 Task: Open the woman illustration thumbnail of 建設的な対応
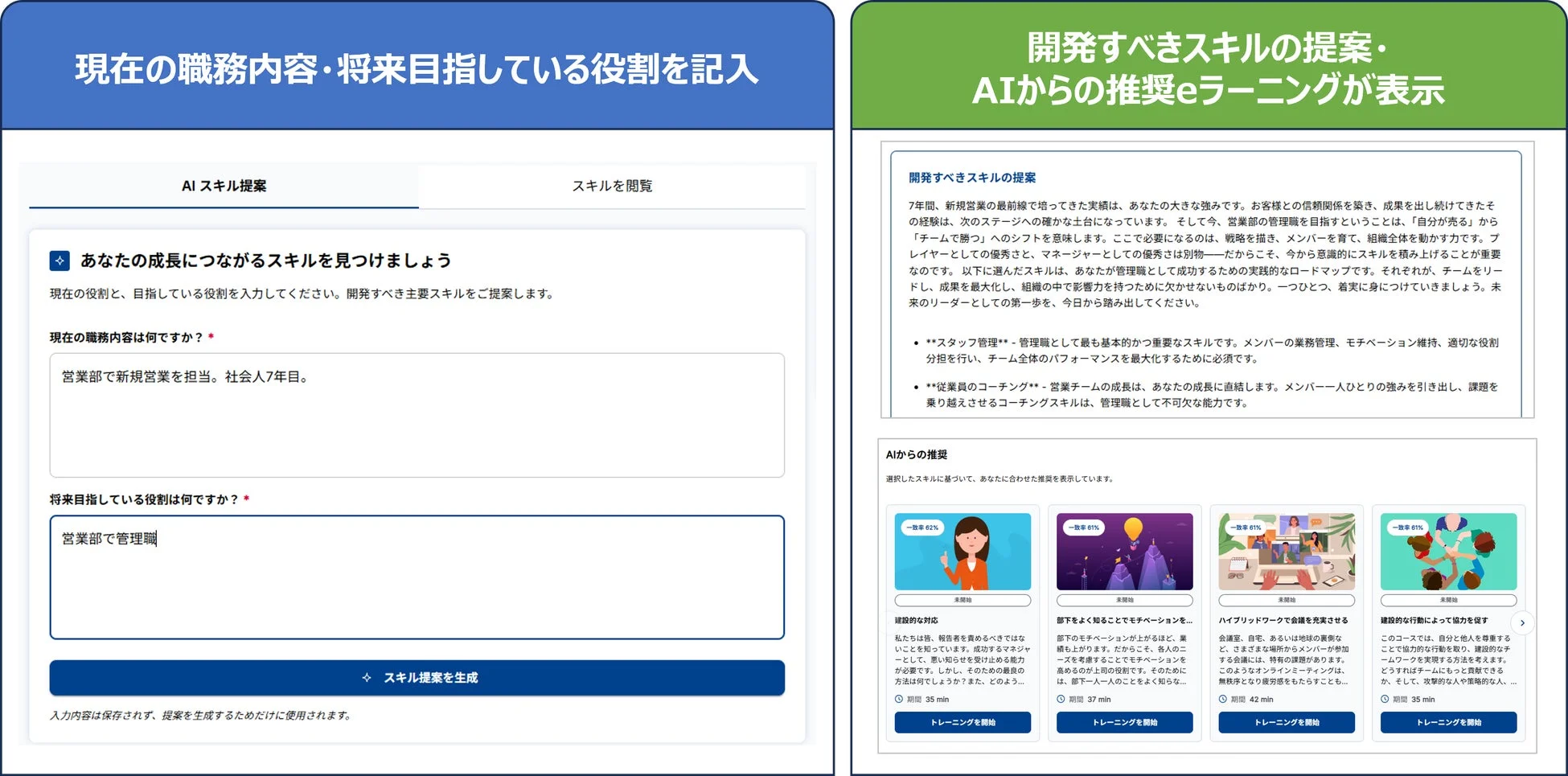click(x=963, y=552)
